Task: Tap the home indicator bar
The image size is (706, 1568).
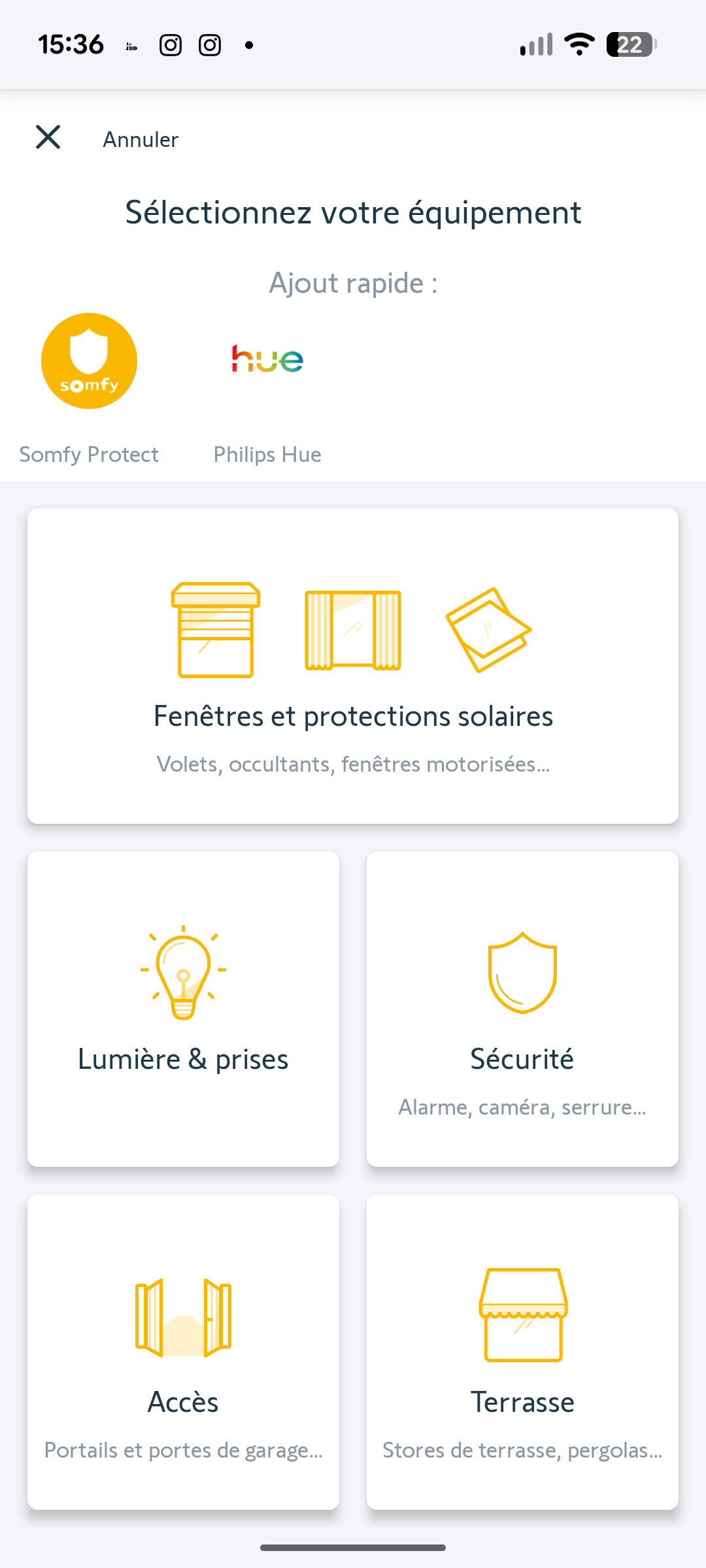Action: tap(353, 1547)
